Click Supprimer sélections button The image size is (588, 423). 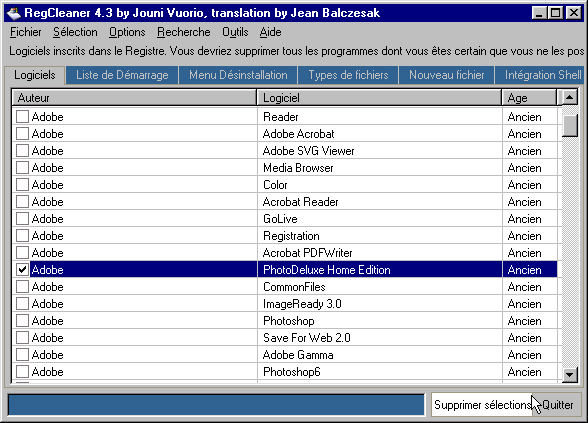click(x=482, y=405)
